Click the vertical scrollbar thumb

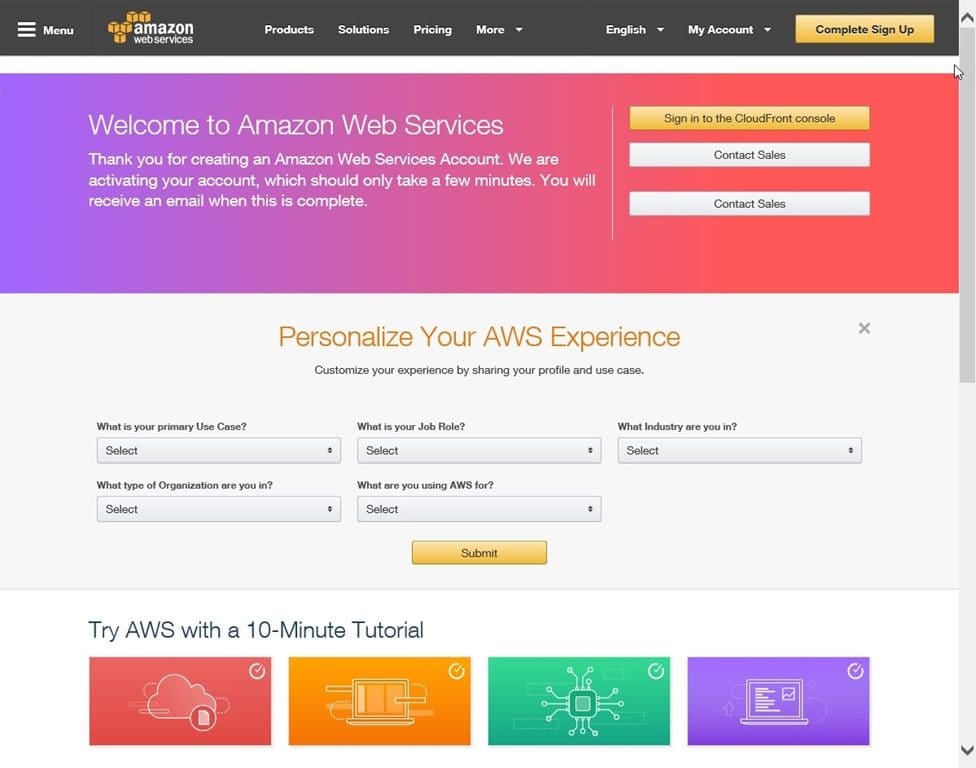coord(967,205)
